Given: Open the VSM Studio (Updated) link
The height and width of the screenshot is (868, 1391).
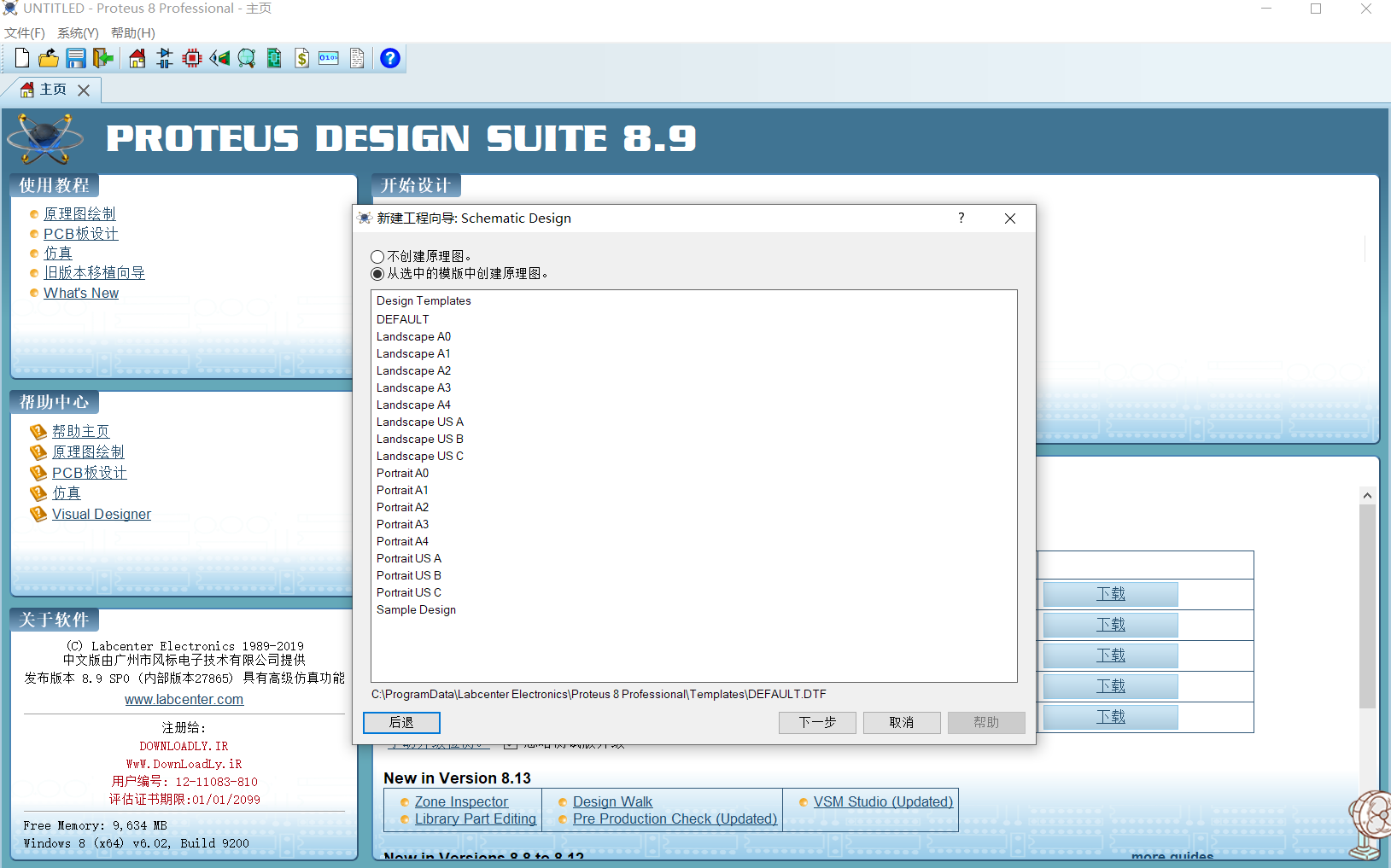Looking at the screenshot, I should tap(883, 801).
